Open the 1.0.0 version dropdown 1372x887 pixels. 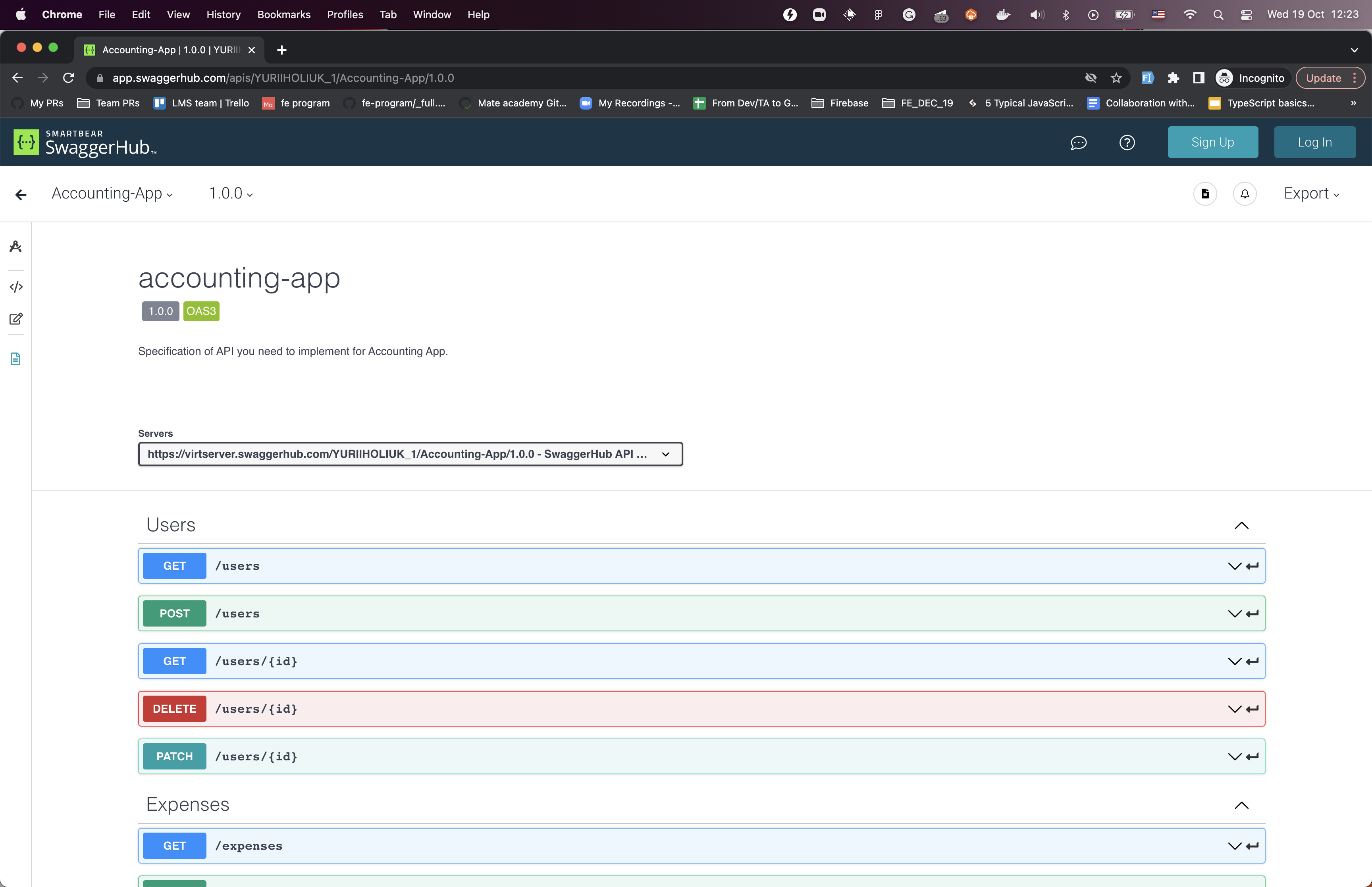click(231, 193)
